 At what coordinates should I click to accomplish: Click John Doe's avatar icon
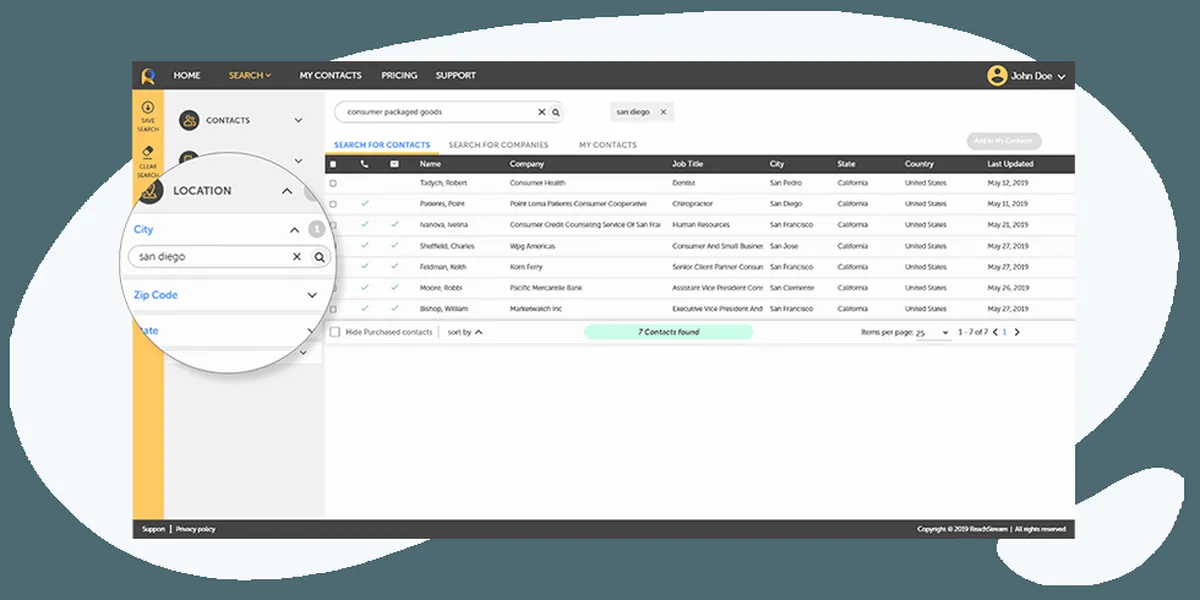[x=997, y=75]
